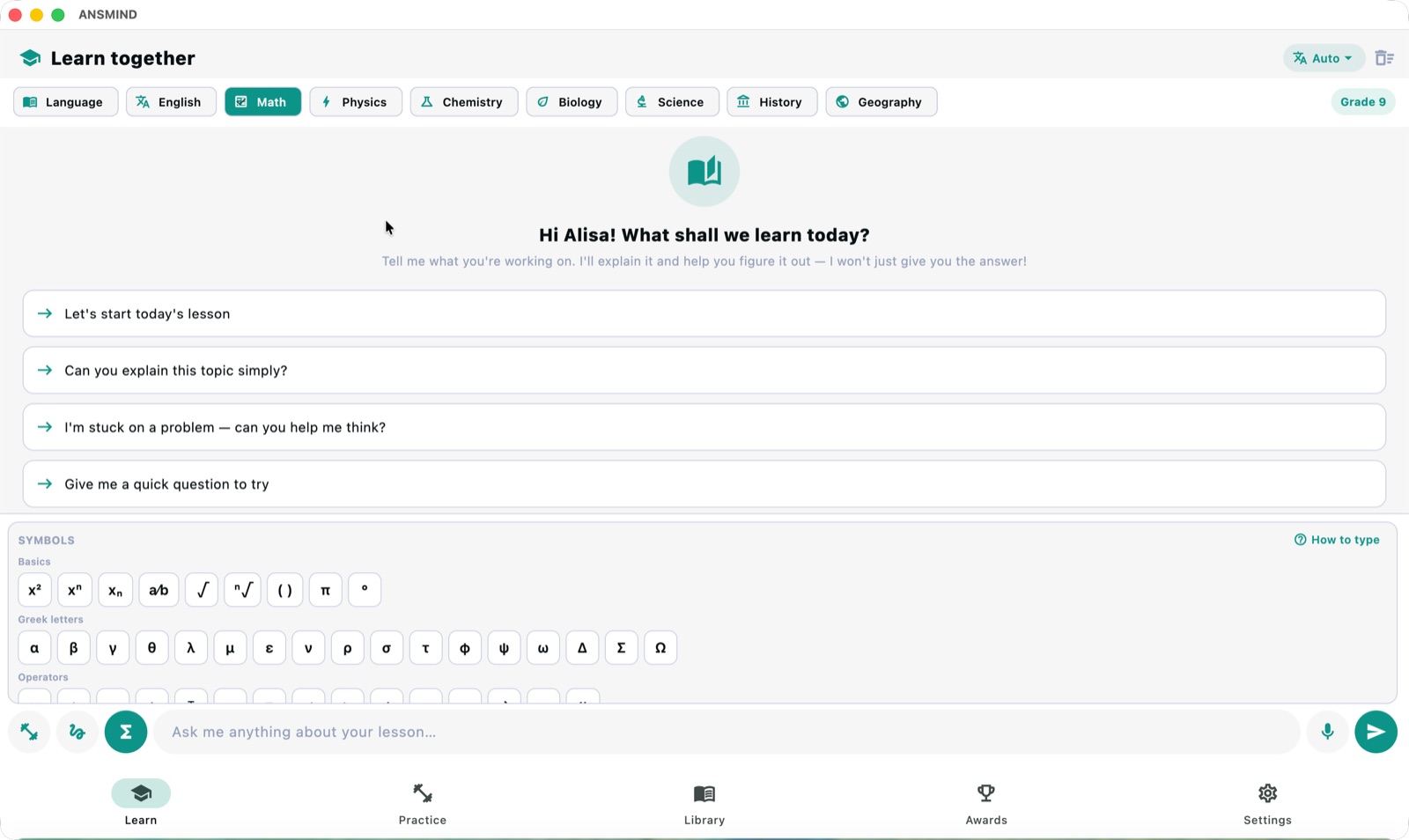Insert capital Omega symbol

[660, 648]
